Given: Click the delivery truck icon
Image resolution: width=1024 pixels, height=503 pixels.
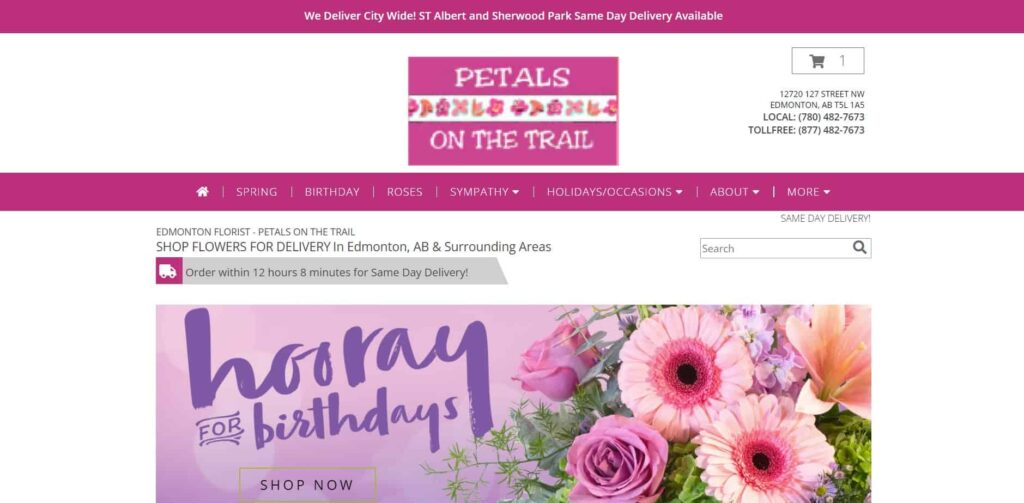Looking at the screenshot, I should point(168,271).
